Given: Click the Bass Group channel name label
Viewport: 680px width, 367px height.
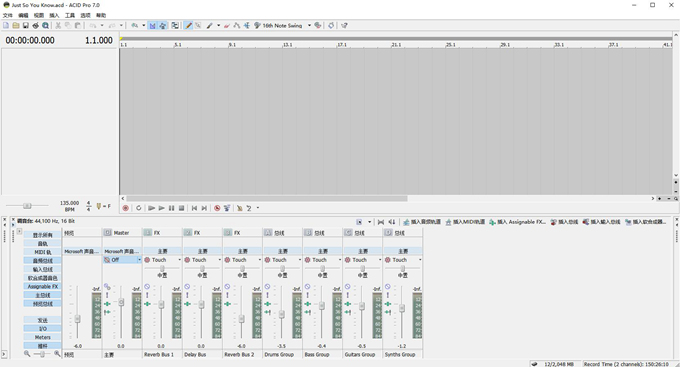Looking at the screenshot, I should (x=317, y=354).
